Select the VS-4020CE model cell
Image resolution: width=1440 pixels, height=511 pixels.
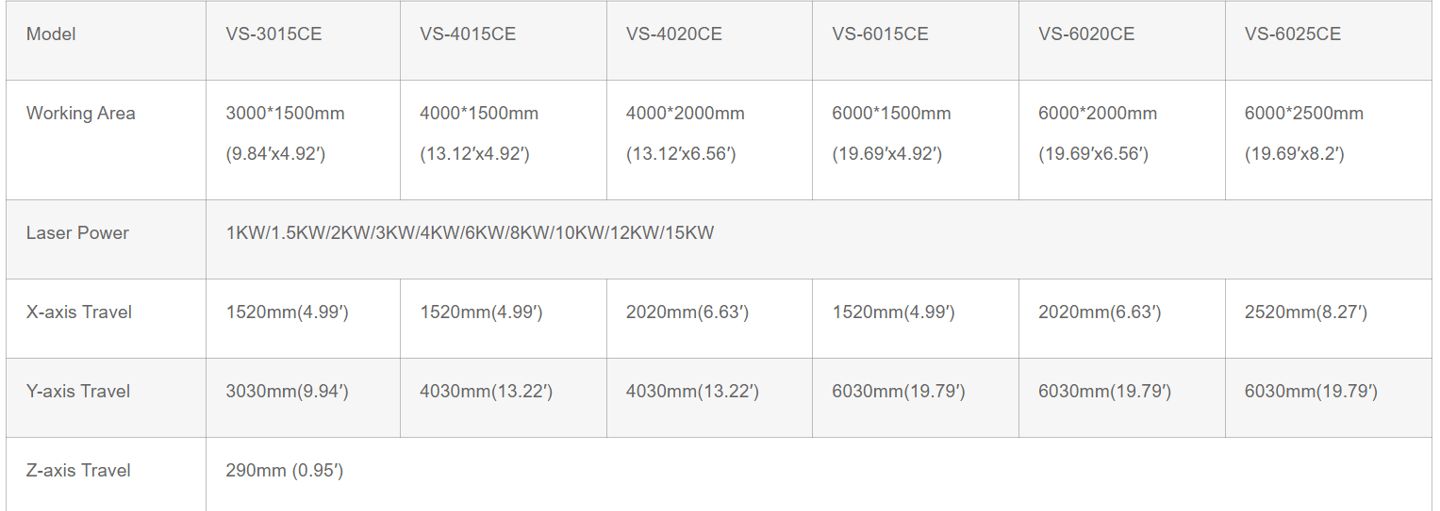709,40
